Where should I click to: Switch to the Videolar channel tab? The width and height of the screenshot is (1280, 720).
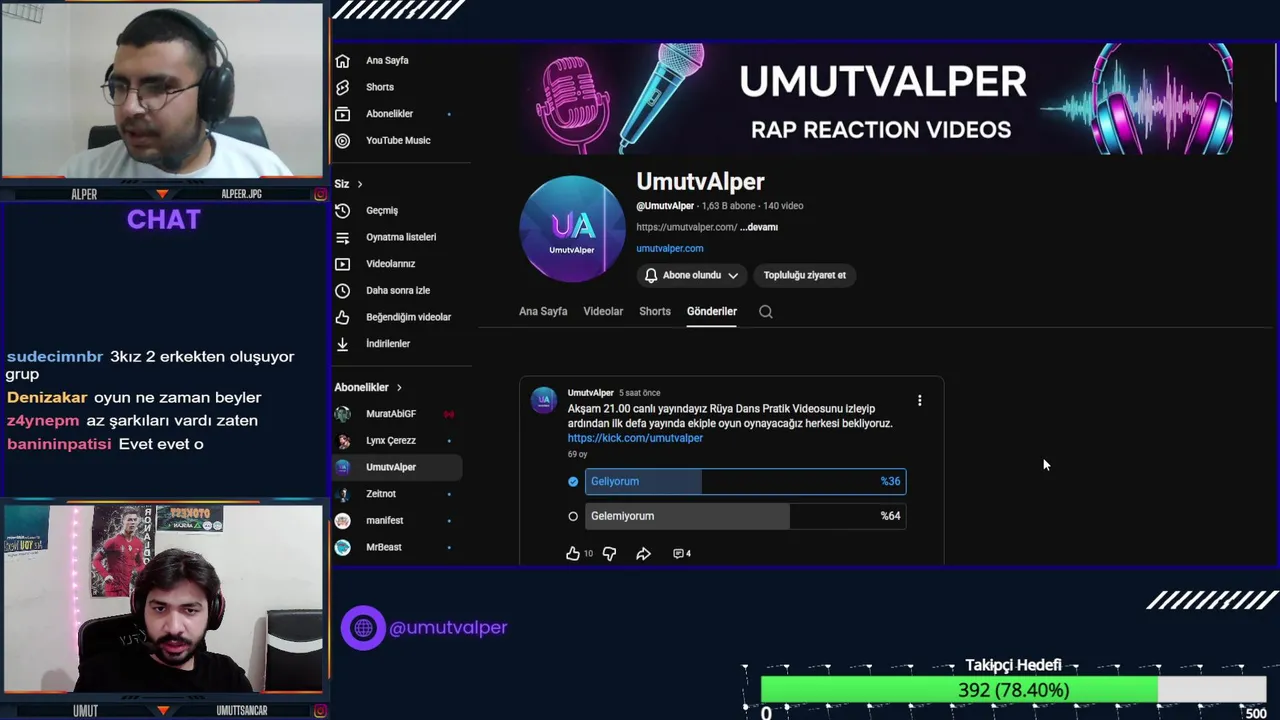click(603, 312)
